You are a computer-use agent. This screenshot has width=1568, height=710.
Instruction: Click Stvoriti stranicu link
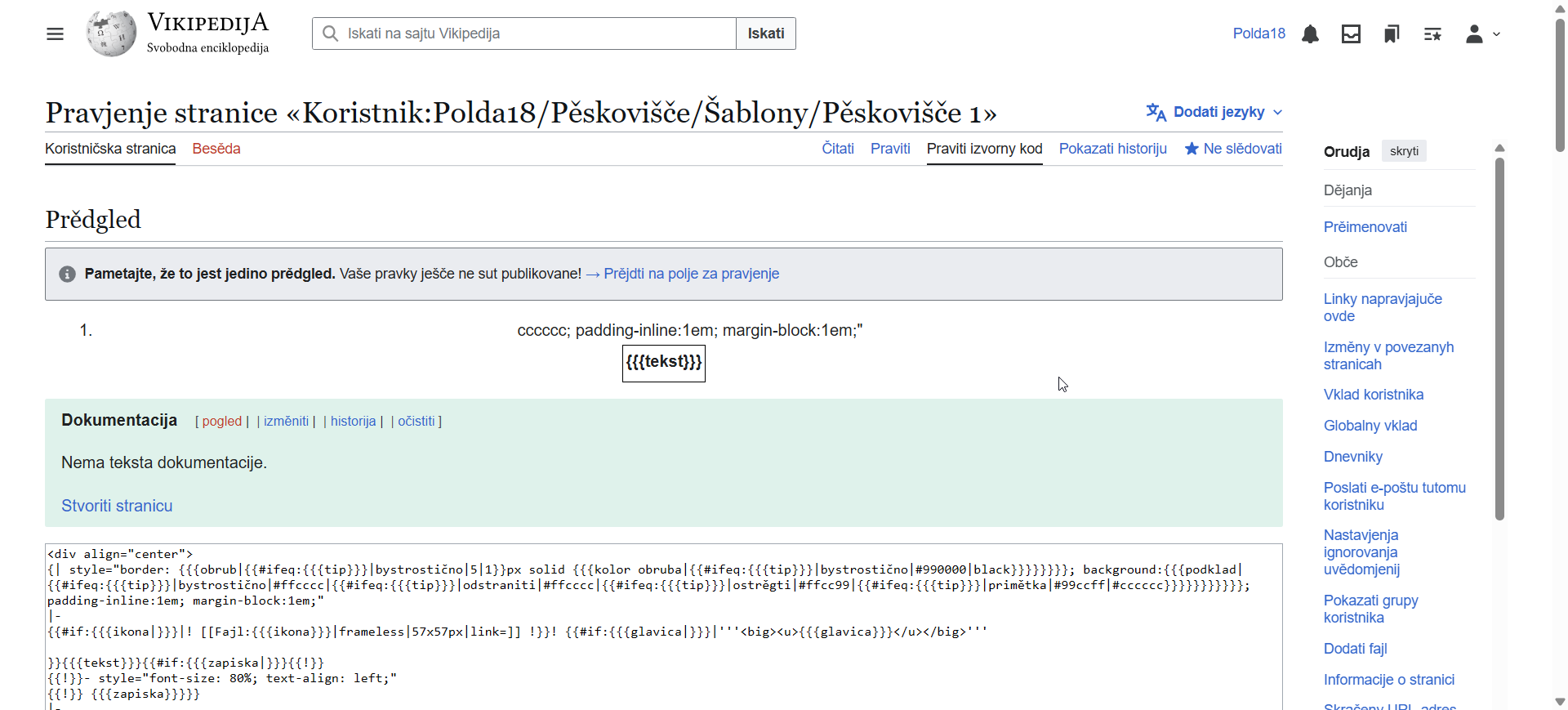tap(117, 506)
